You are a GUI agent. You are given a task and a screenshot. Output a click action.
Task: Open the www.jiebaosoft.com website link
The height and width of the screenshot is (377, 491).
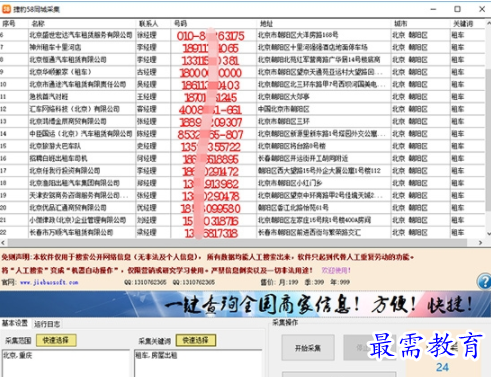(49, 282)
